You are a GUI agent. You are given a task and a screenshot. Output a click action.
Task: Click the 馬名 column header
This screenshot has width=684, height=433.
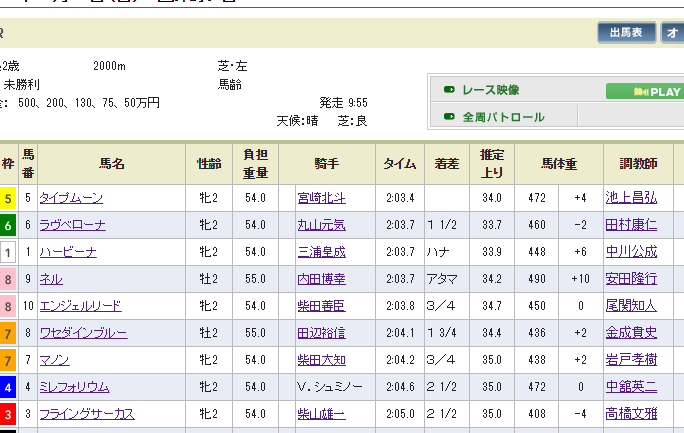pos(112,164)
